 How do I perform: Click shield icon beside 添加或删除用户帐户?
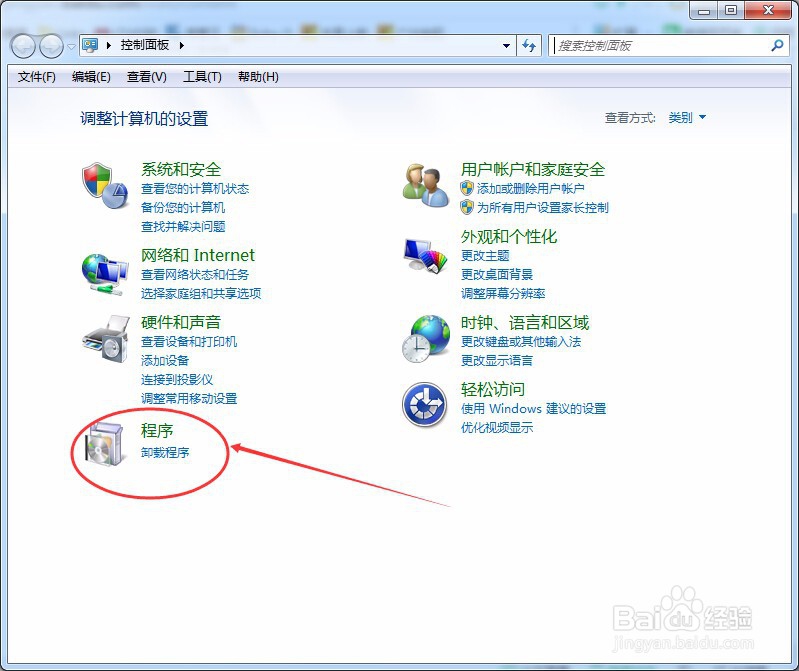tap(467, 188)
